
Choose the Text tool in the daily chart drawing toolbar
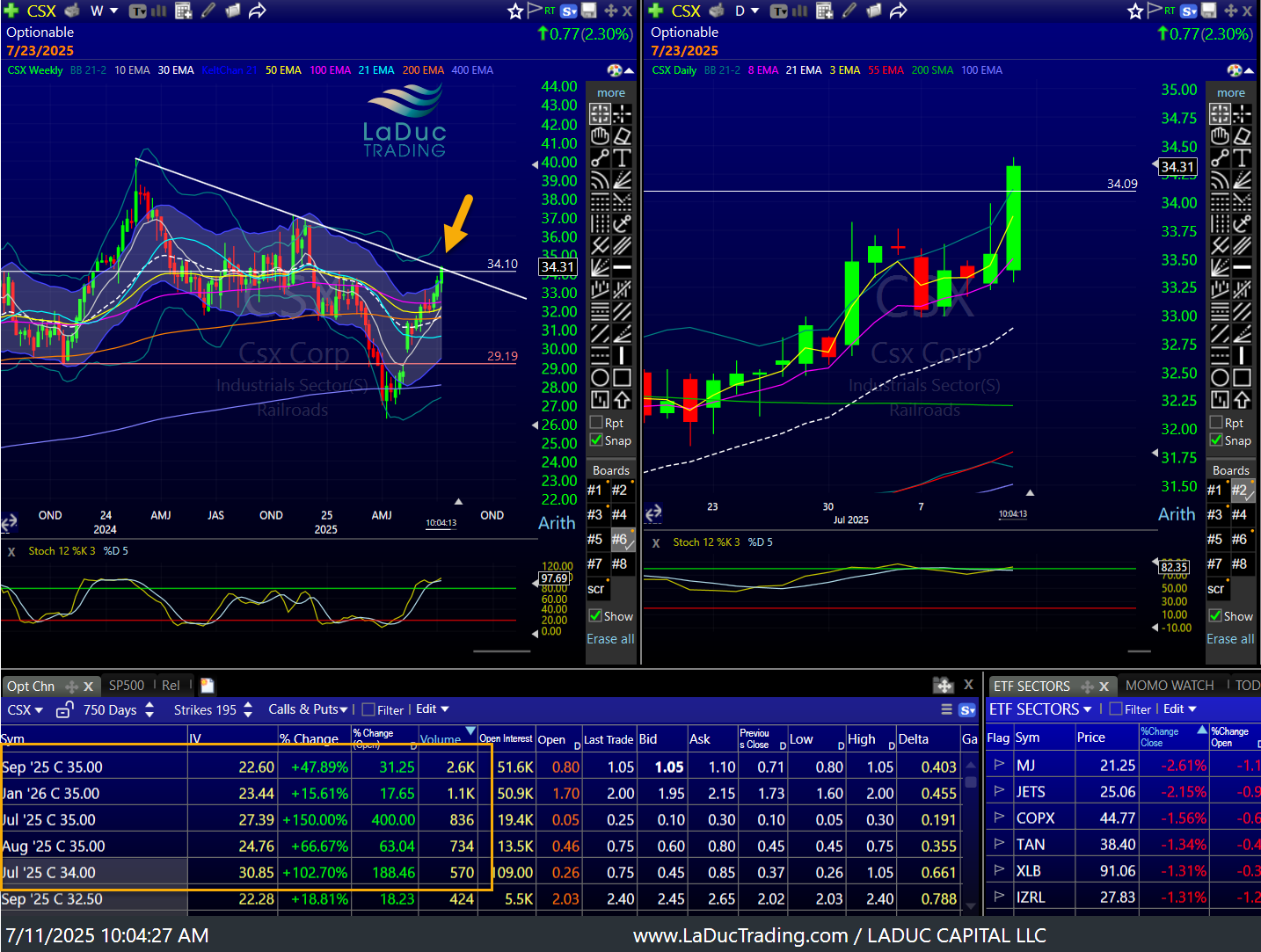[1242, 157]
